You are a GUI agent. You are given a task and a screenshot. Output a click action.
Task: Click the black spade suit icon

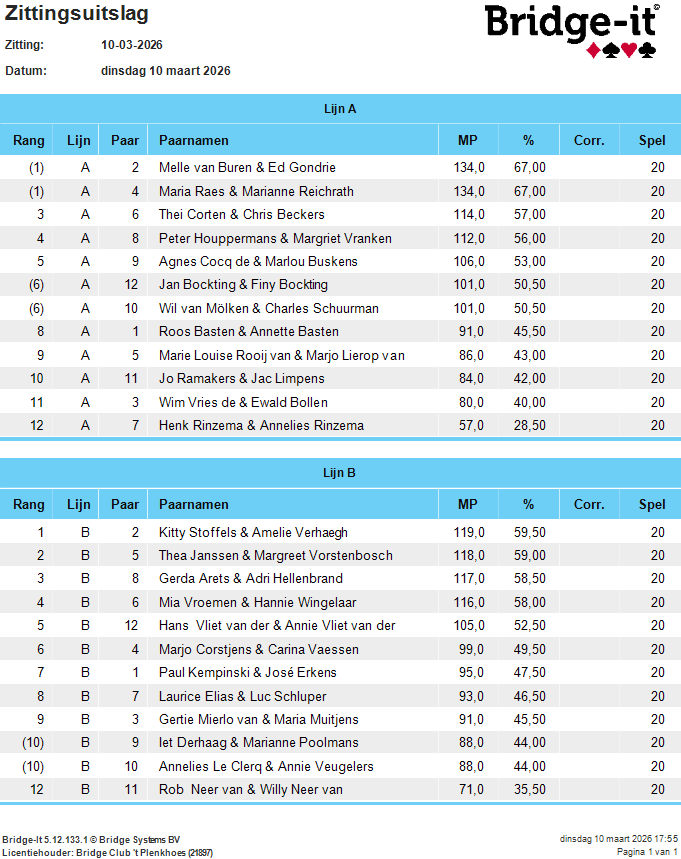pyautogui.click(x=610, y=50)
